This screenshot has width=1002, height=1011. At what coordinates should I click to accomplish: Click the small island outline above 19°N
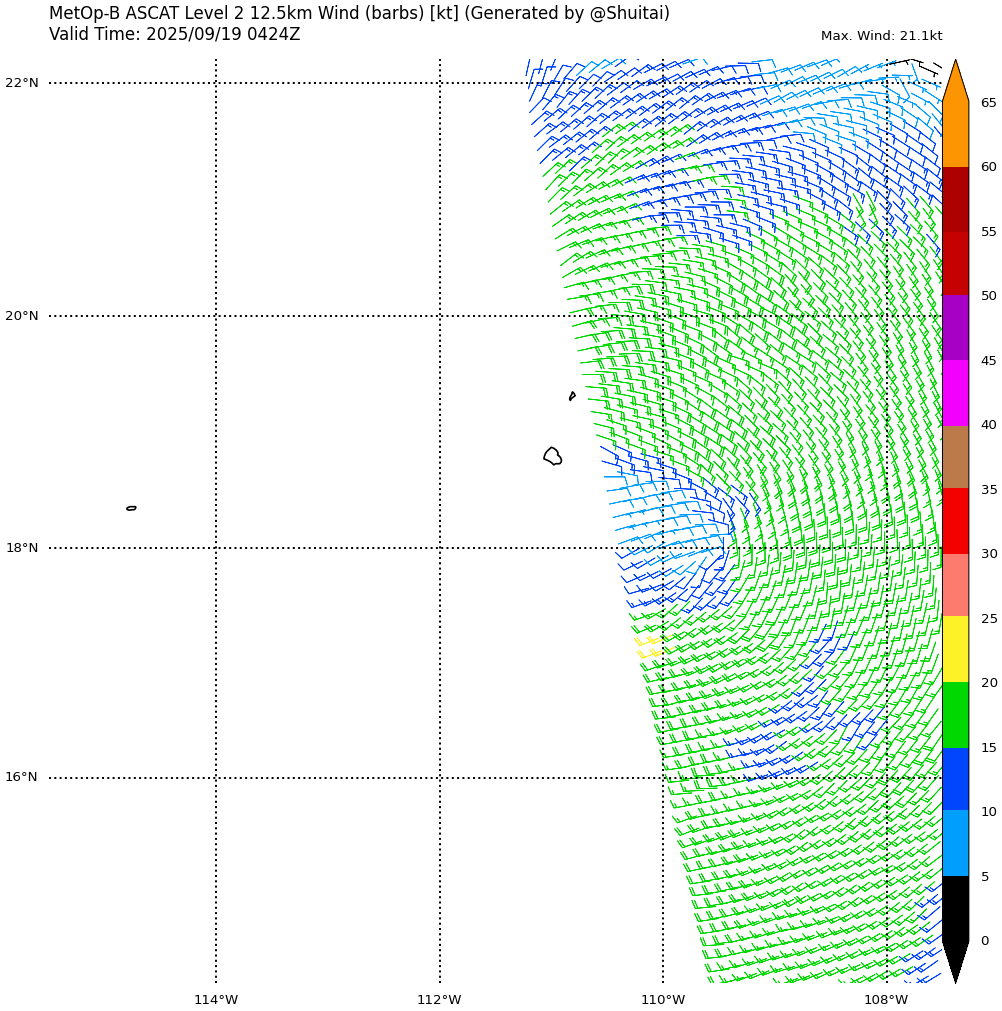tap(572, 396)
